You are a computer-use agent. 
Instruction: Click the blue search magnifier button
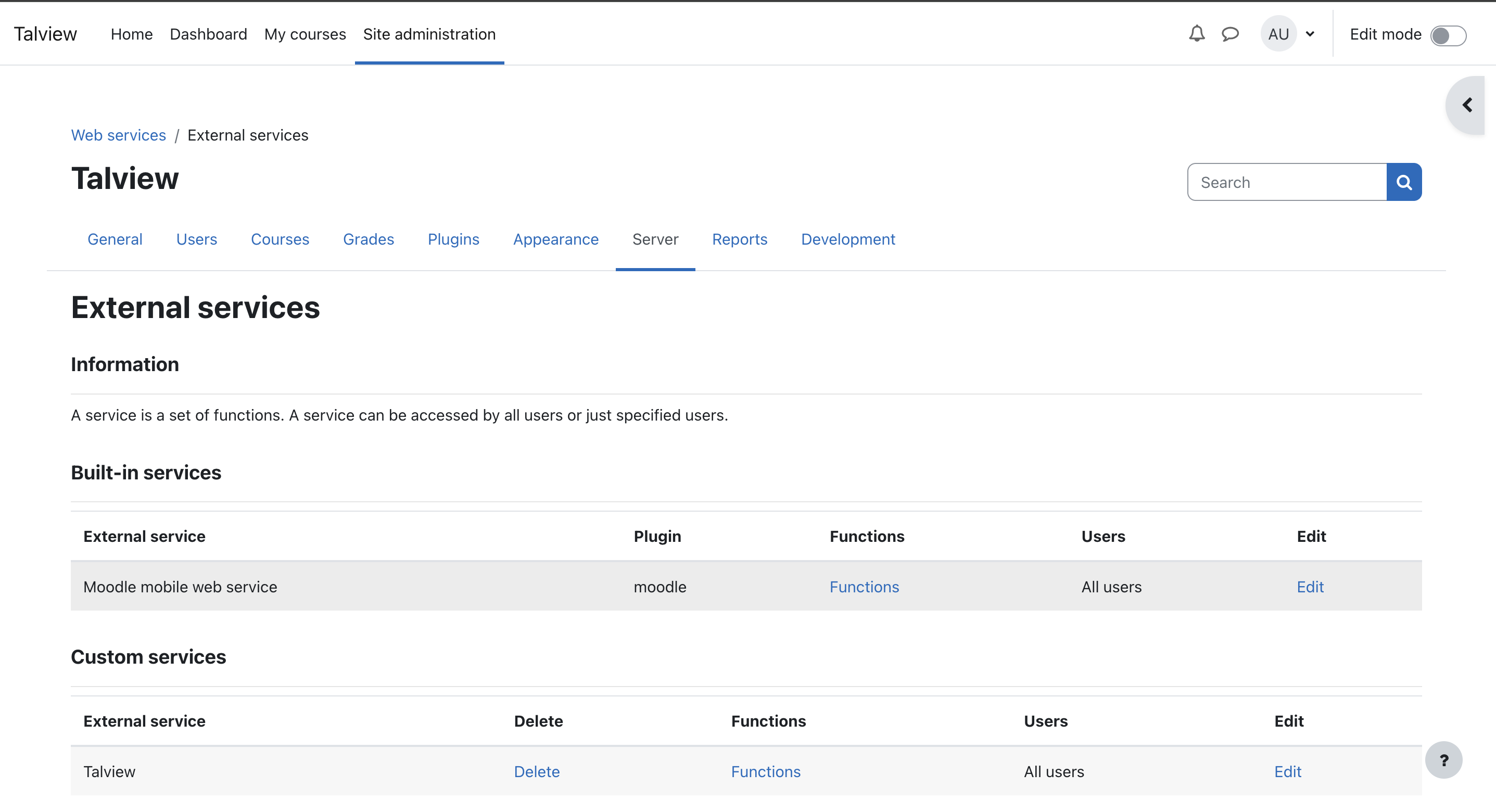1404,182
